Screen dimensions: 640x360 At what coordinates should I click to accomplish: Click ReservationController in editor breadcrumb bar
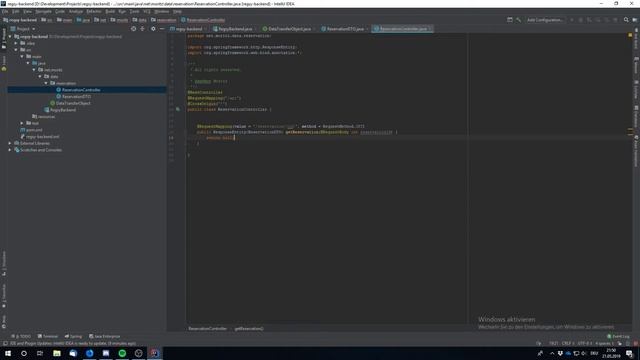click(x=207, y=329)
